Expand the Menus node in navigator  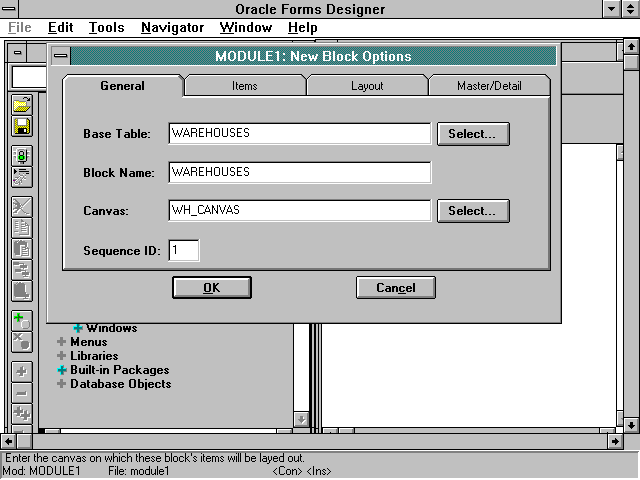tap(62, 342)
